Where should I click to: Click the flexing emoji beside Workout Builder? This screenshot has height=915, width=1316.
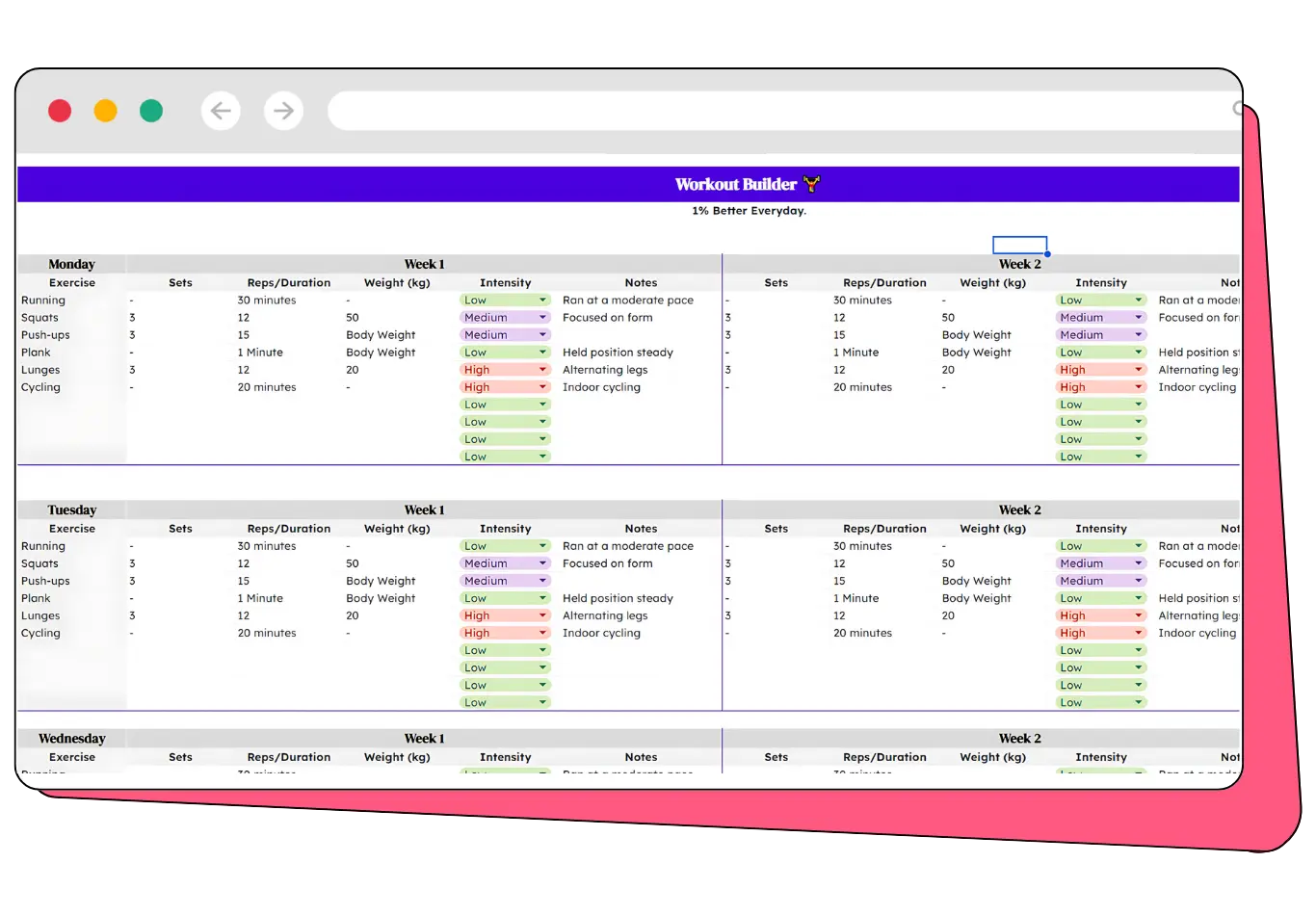pos(811,184)
